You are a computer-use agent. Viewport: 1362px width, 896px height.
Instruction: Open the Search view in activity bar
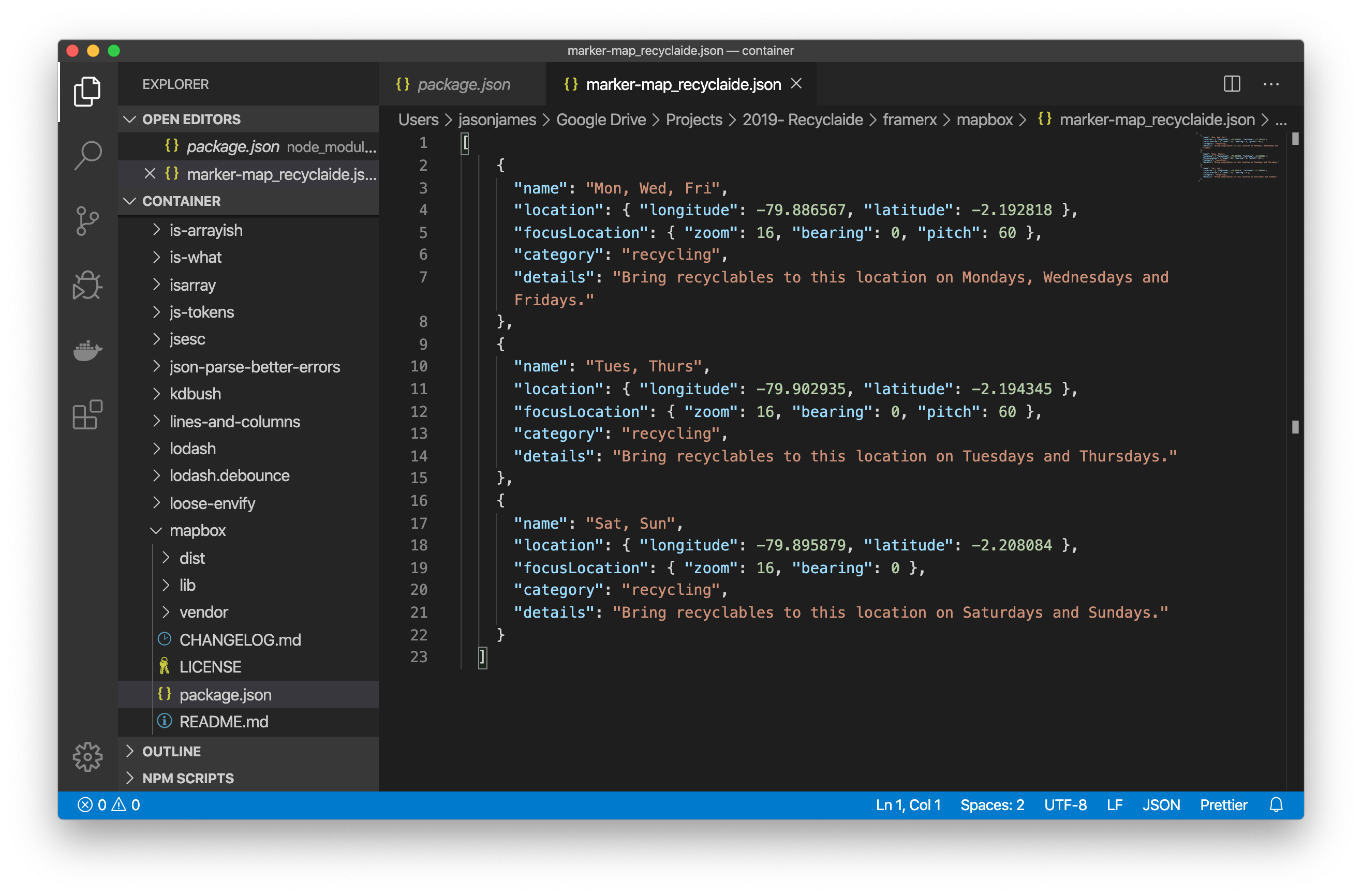87,156
